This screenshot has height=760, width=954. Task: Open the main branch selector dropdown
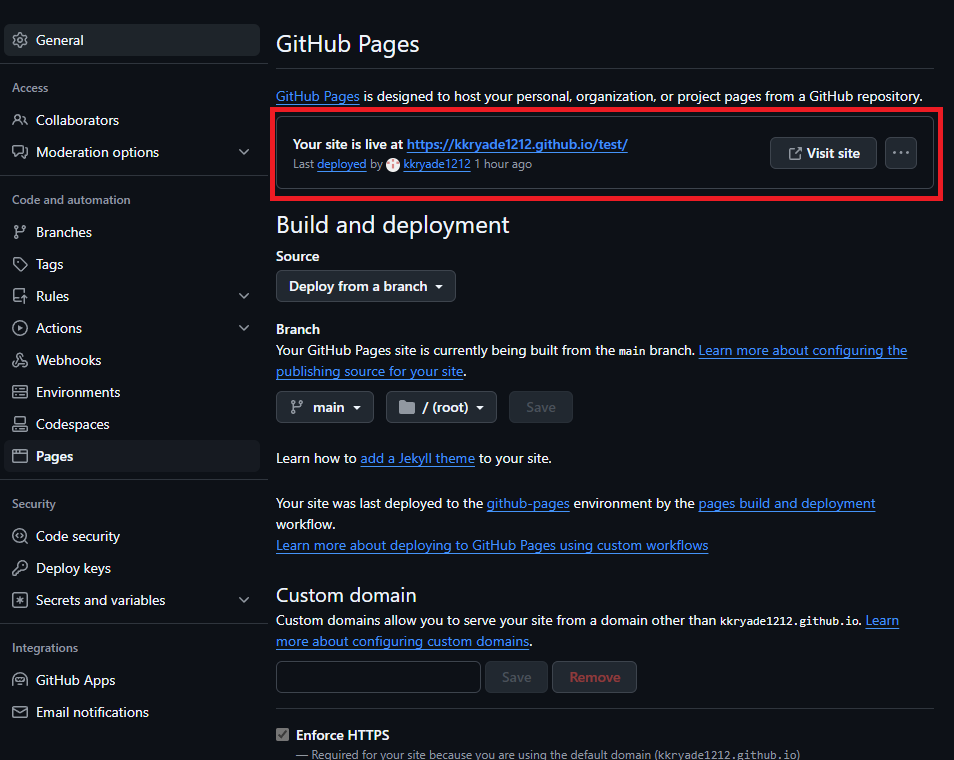pyautogui.click(x=325, y=407)
